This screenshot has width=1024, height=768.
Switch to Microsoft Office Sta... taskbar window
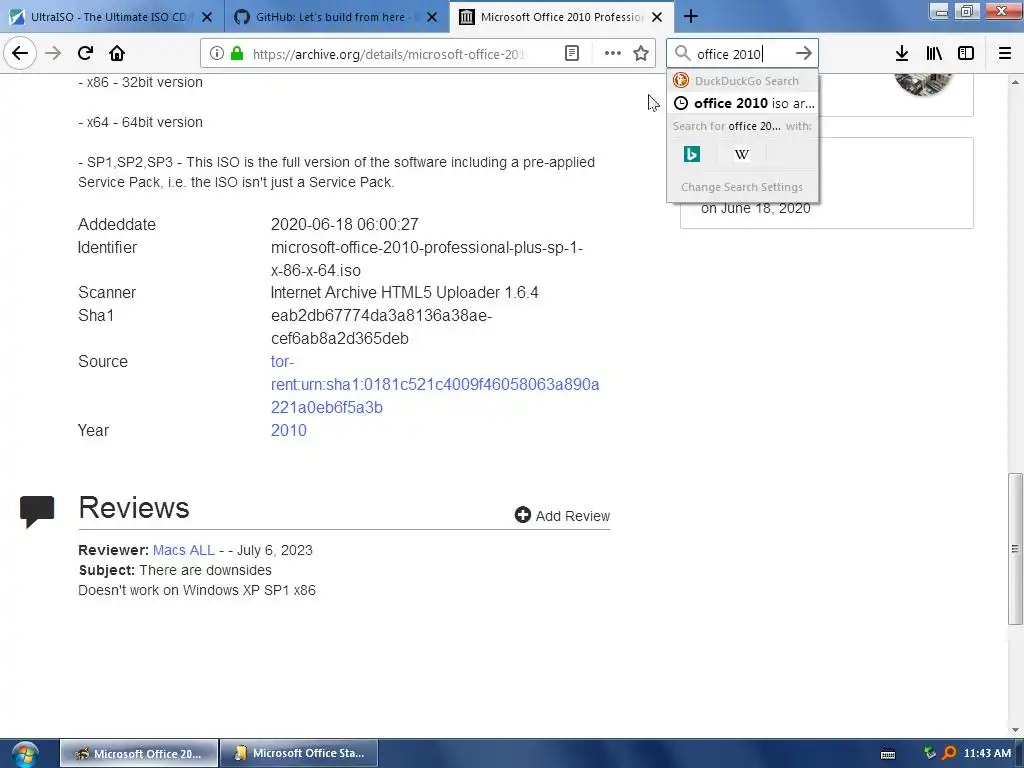[299, 754]
